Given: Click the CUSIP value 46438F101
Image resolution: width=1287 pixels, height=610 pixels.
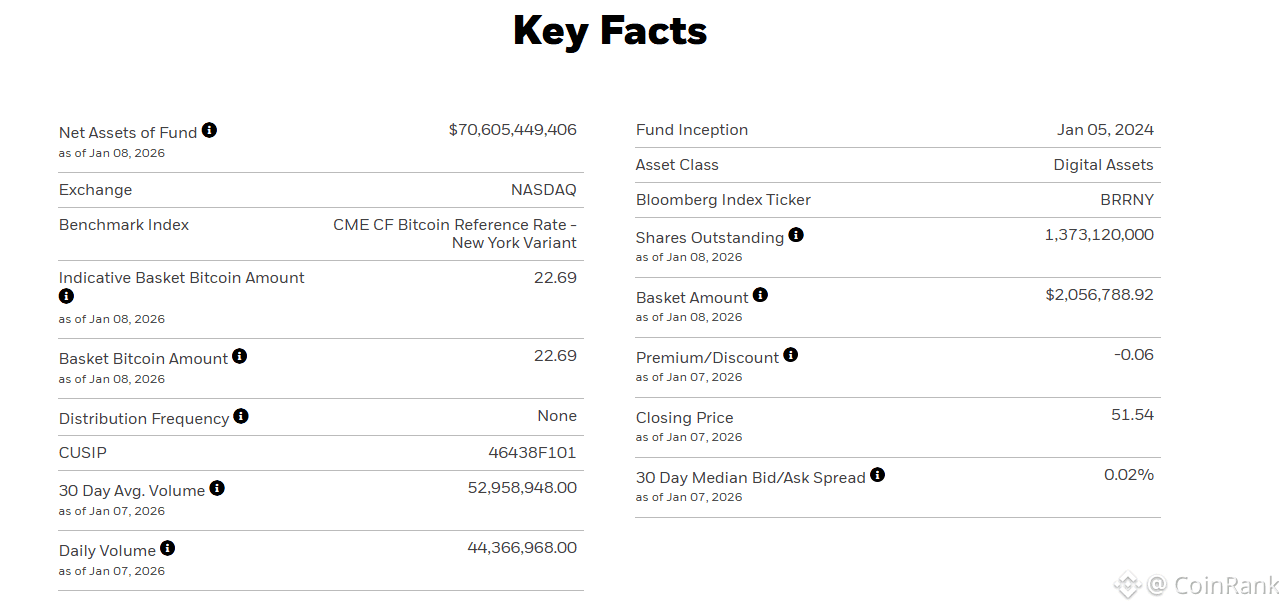Looking at the screenshot, I should [532, 453].
